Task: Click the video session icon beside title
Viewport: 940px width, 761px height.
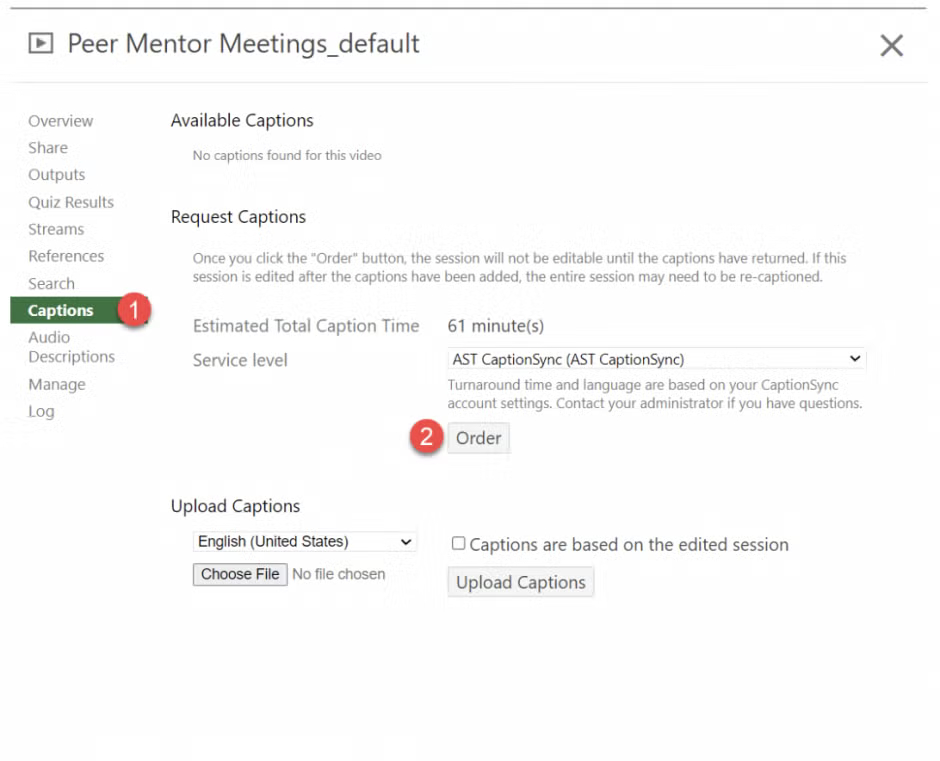Action: pos(41,44)
